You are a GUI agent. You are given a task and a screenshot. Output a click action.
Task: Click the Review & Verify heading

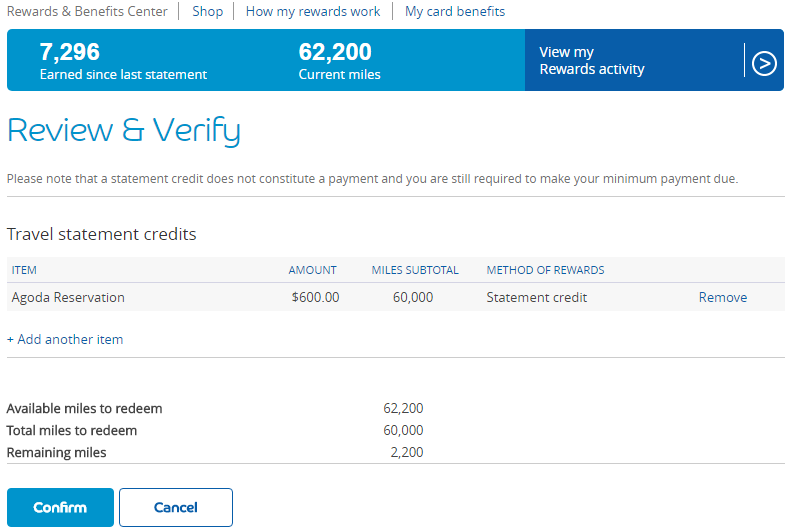[124, 131]
